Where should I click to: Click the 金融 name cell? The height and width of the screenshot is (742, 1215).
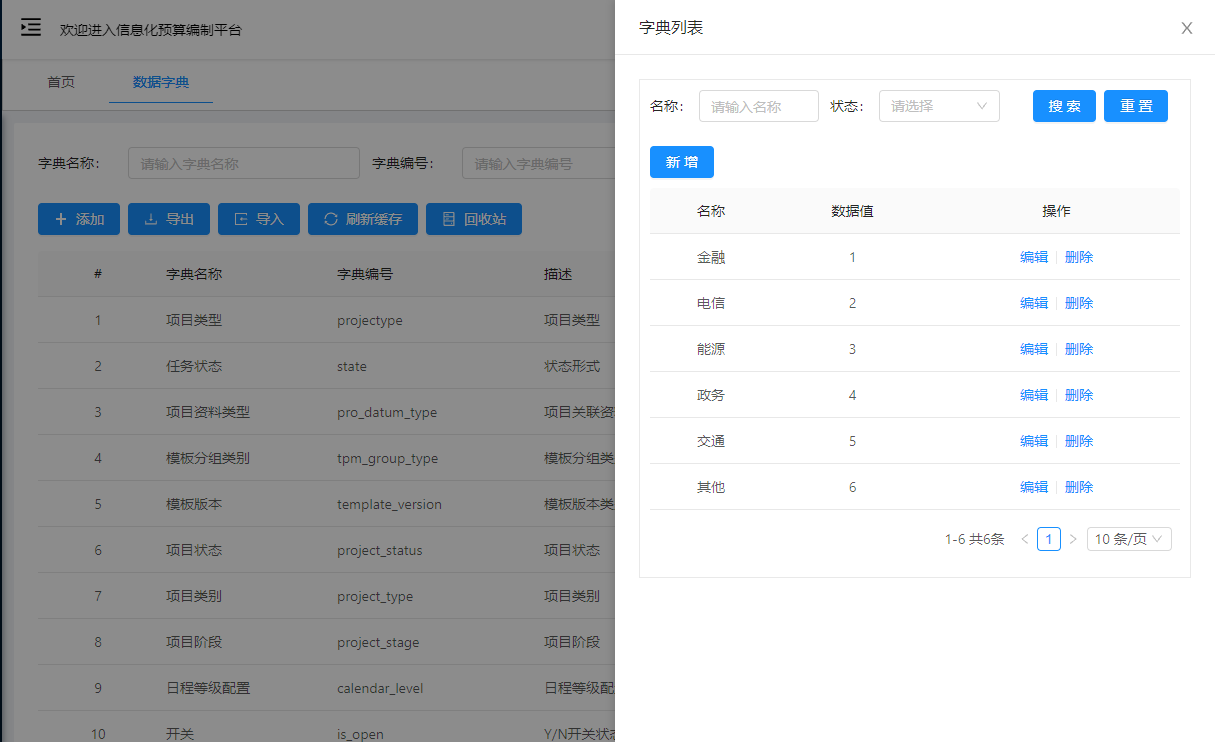pos(711,257)
